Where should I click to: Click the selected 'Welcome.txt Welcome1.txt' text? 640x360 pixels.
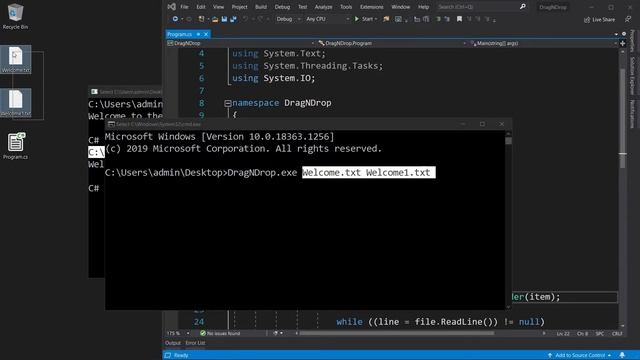coord(369,173)
